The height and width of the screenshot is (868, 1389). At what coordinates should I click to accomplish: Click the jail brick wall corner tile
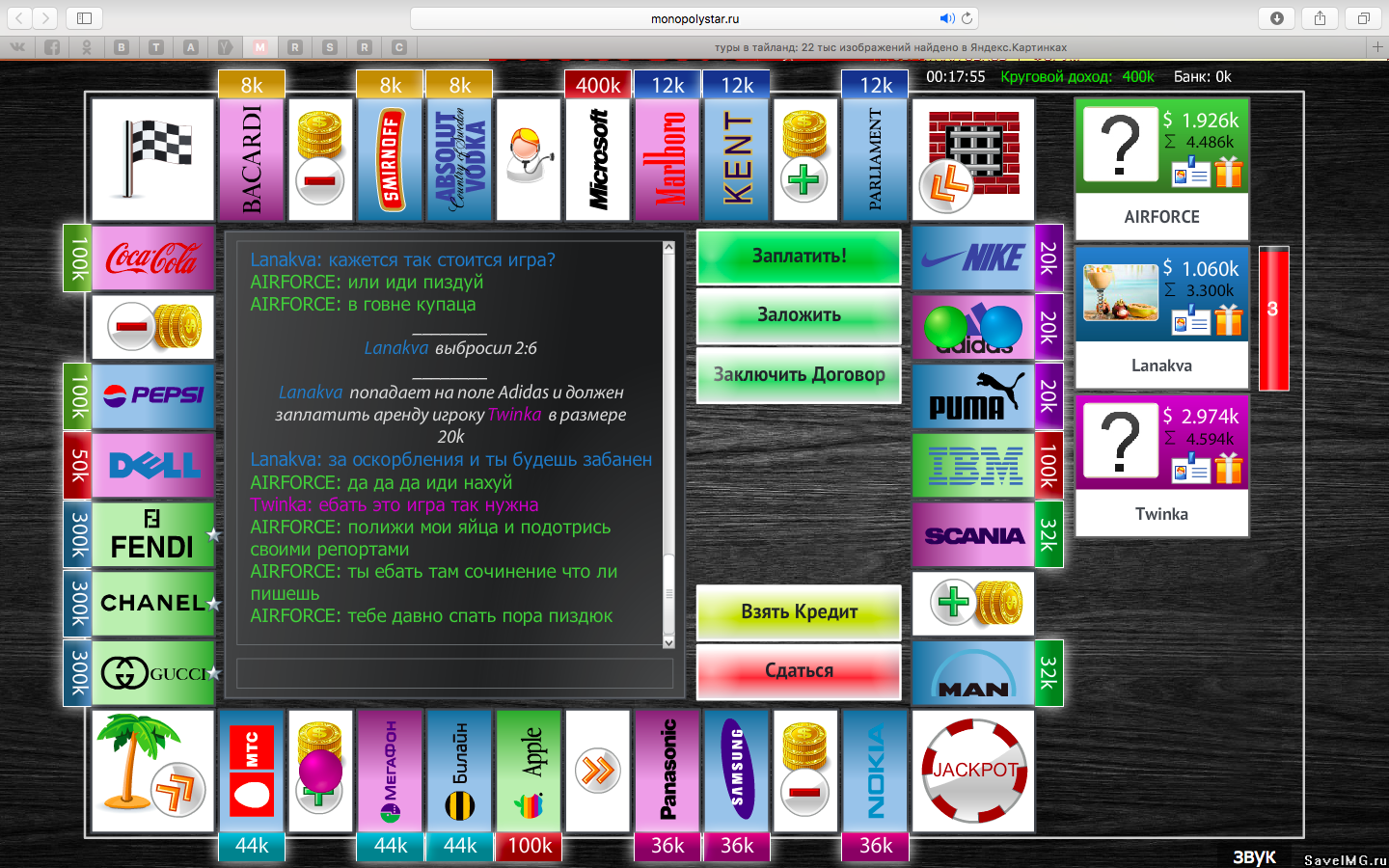[x=973, y=160]
